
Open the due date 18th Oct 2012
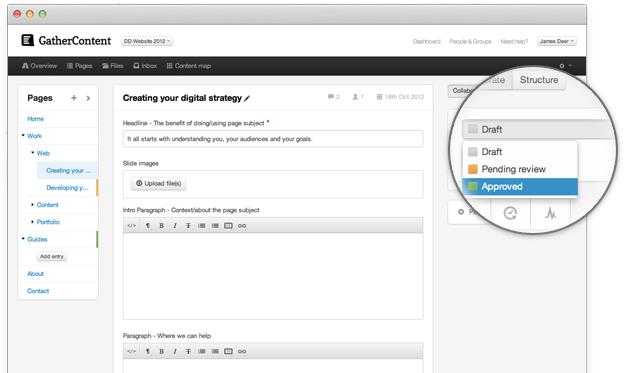tap(400, 97)
